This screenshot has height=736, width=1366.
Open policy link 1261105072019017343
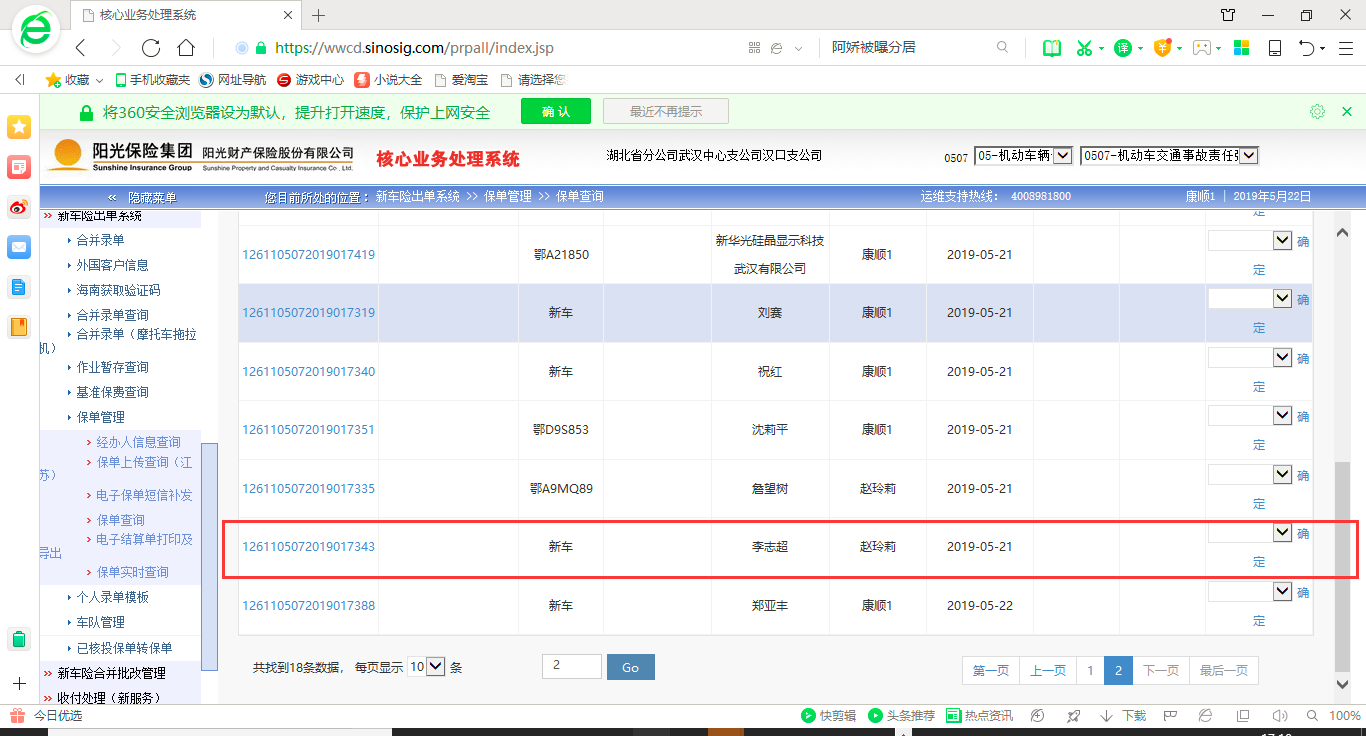(308, 547)
